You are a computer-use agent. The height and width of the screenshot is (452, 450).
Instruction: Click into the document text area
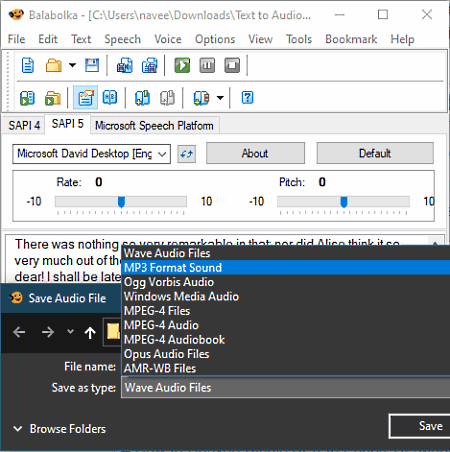pos(63,260)
